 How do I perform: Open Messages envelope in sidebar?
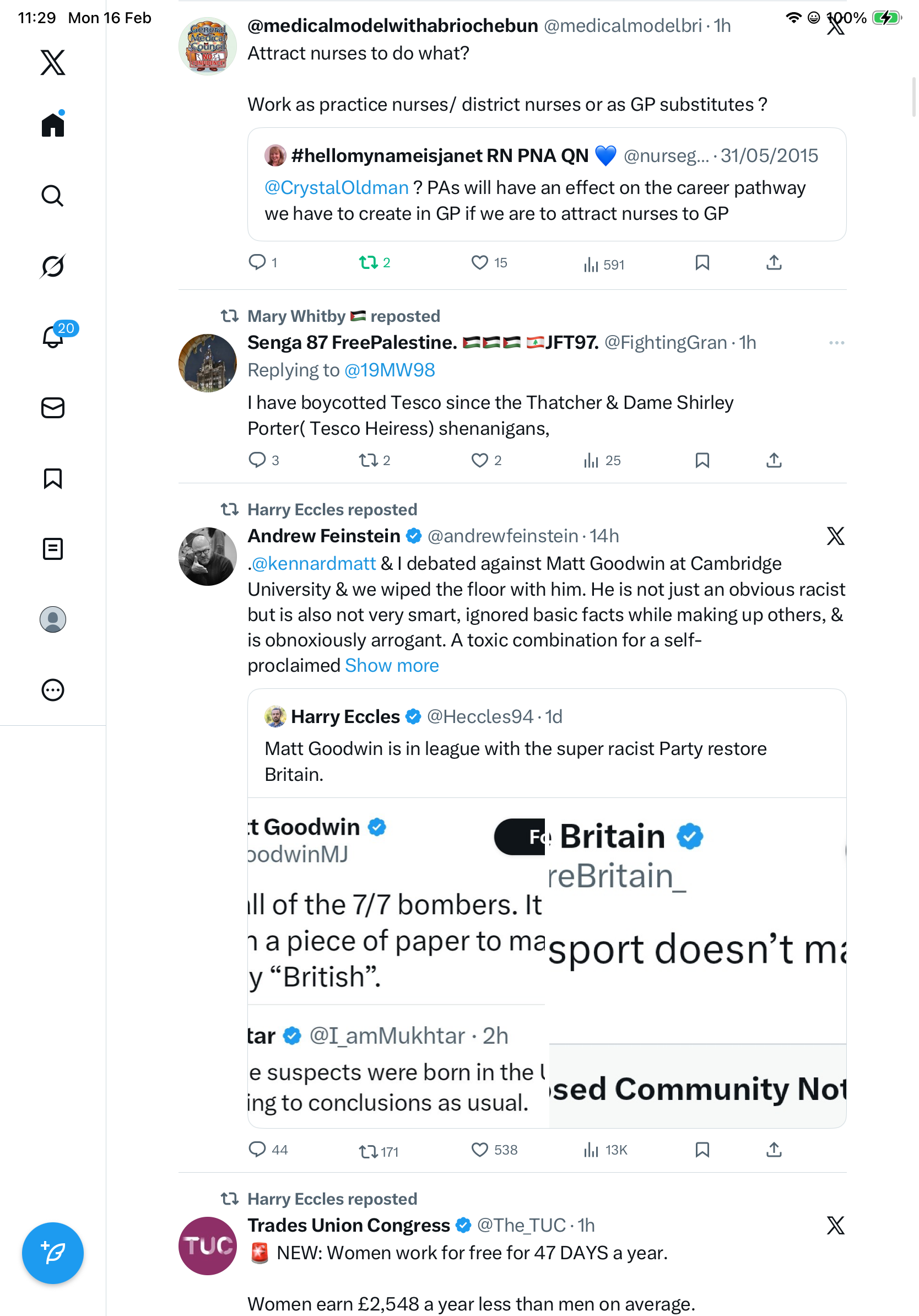(52, 408)
